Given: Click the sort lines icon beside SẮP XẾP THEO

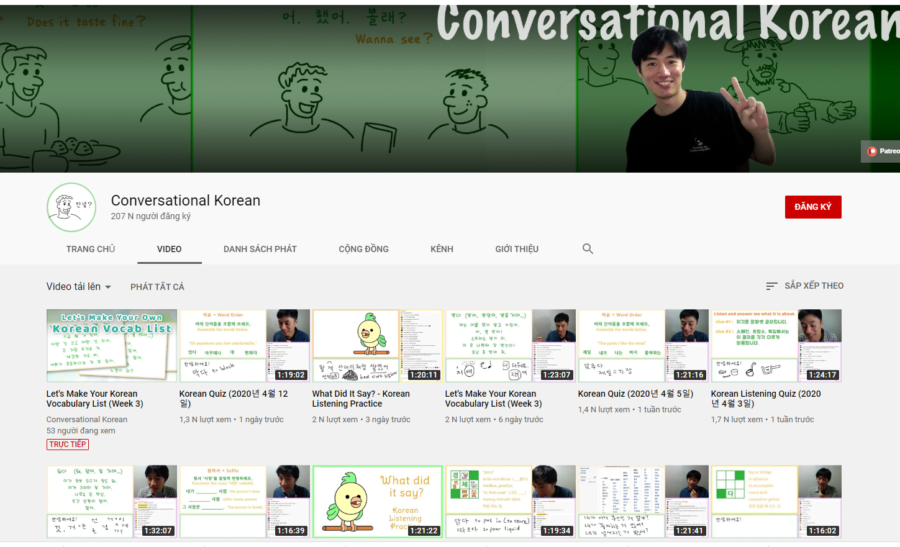Looking at the screenshot, I should (771, 286).
